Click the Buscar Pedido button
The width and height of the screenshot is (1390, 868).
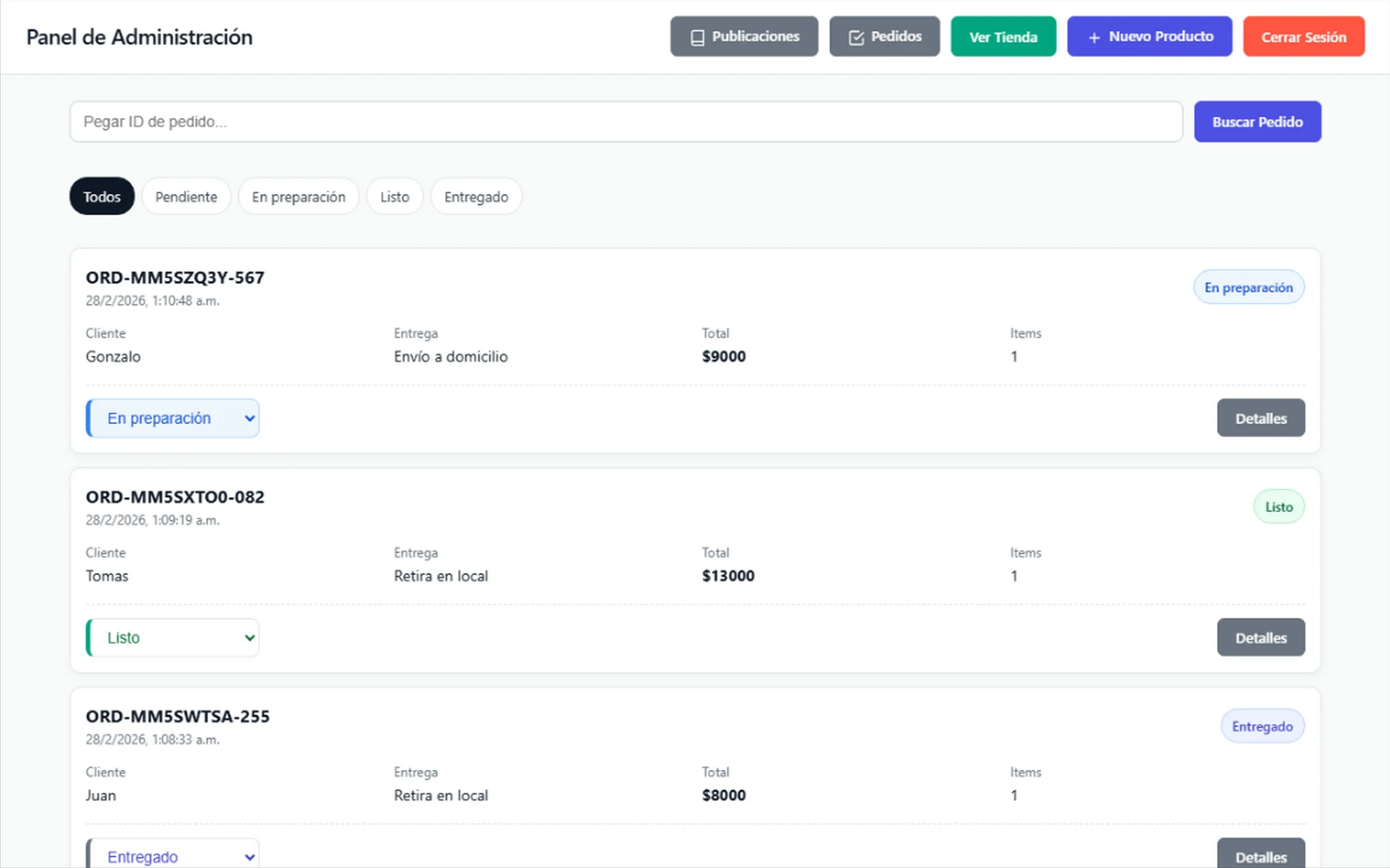tap(1257, 122)
